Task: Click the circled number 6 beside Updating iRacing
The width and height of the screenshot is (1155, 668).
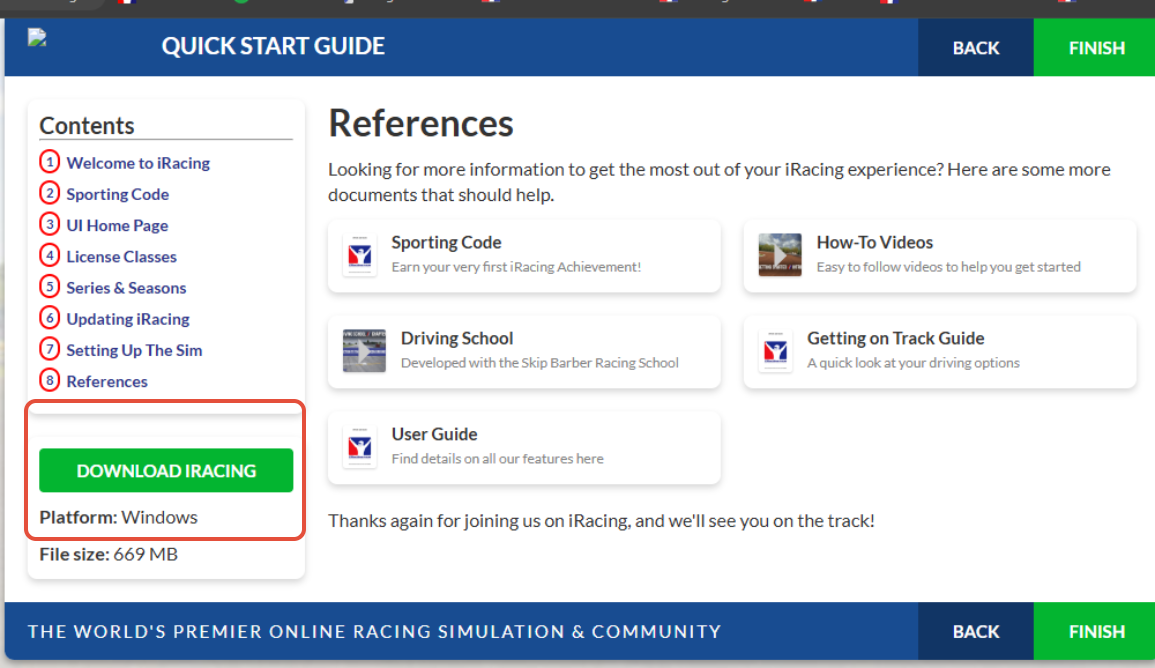Action: (x=49, y=318)
